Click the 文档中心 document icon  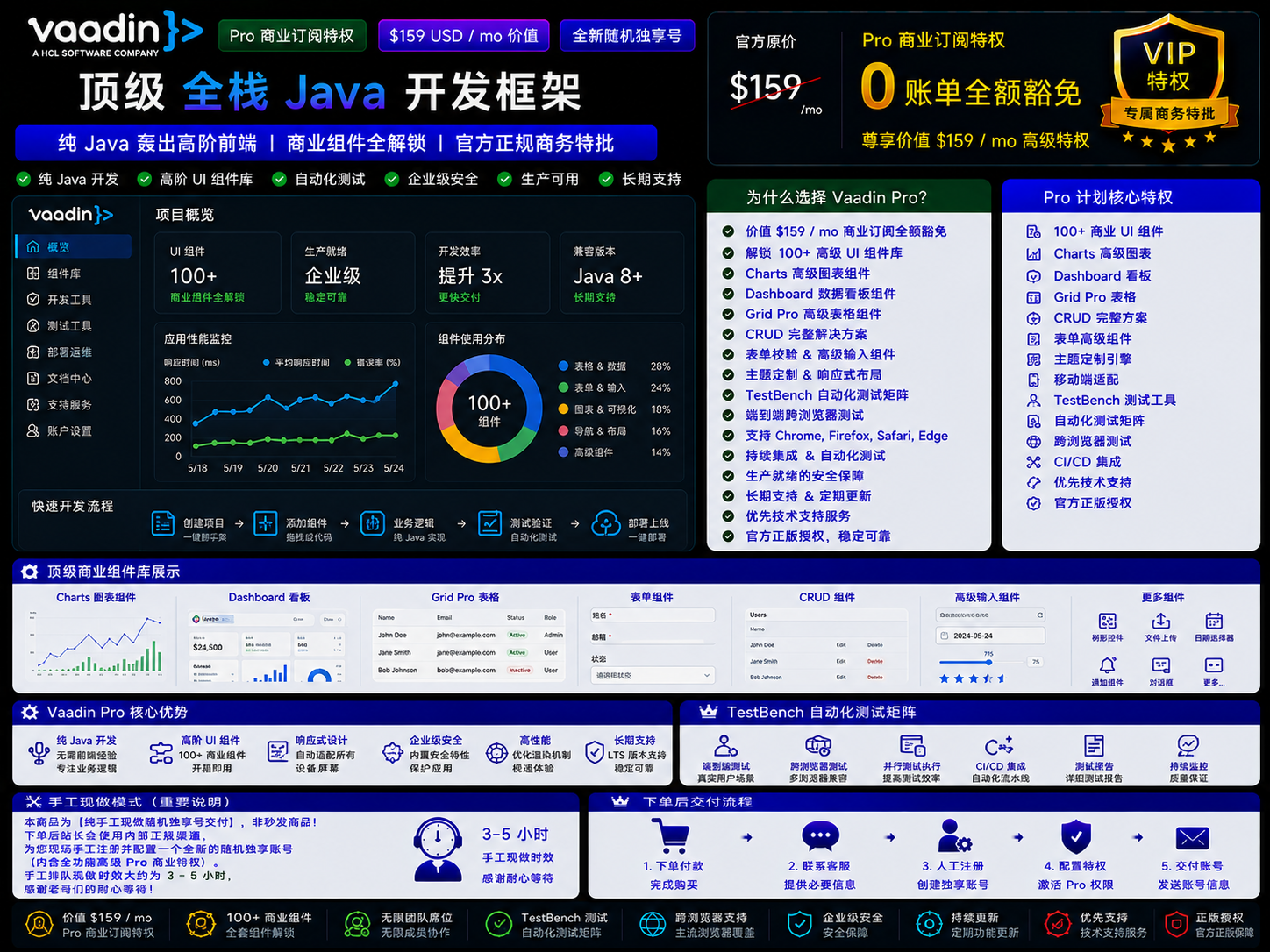click(x=33, y=379)
